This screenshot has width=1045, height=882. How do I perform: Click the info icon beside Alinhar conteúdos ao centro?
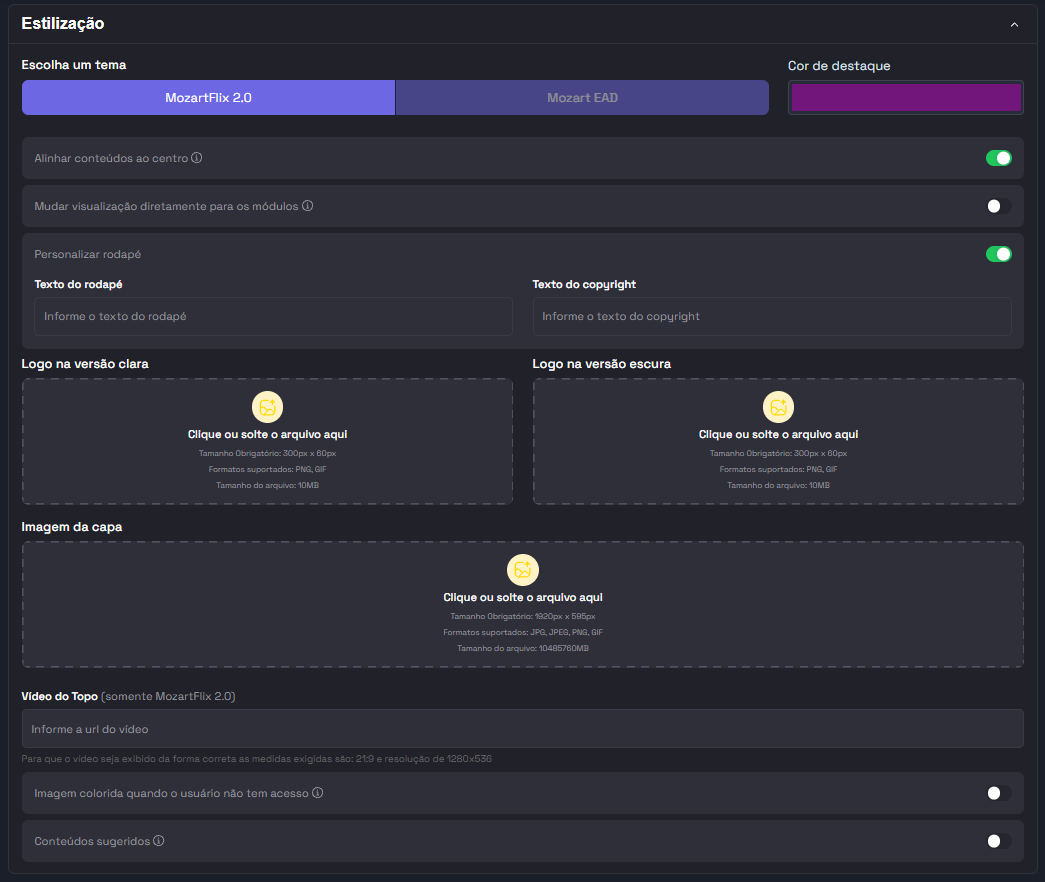click(x=197, y=158)
